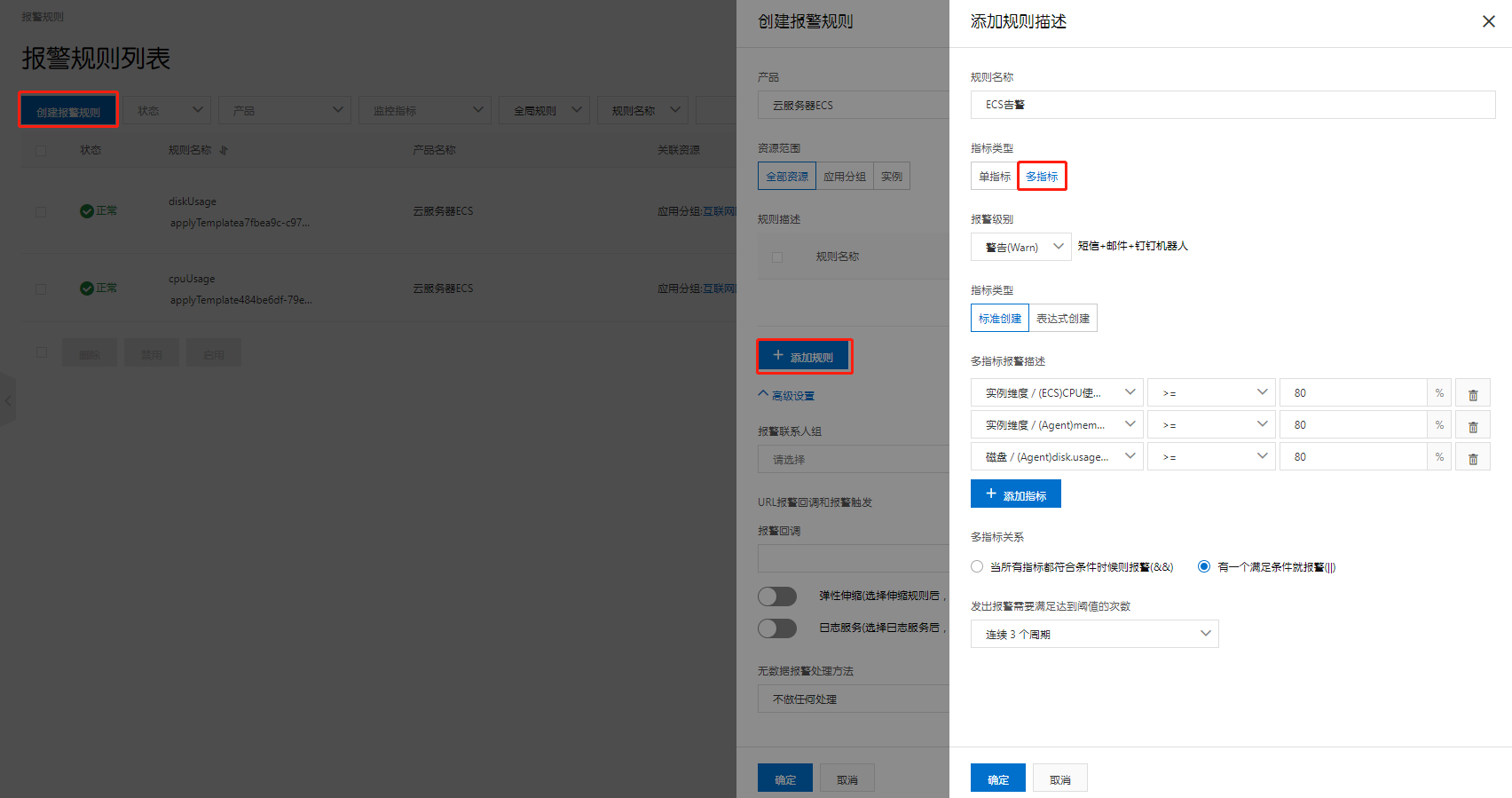Toggle the 弹性伸缩 switch
Viewport: 1512px width, 798px height.
tap(777, 596)
